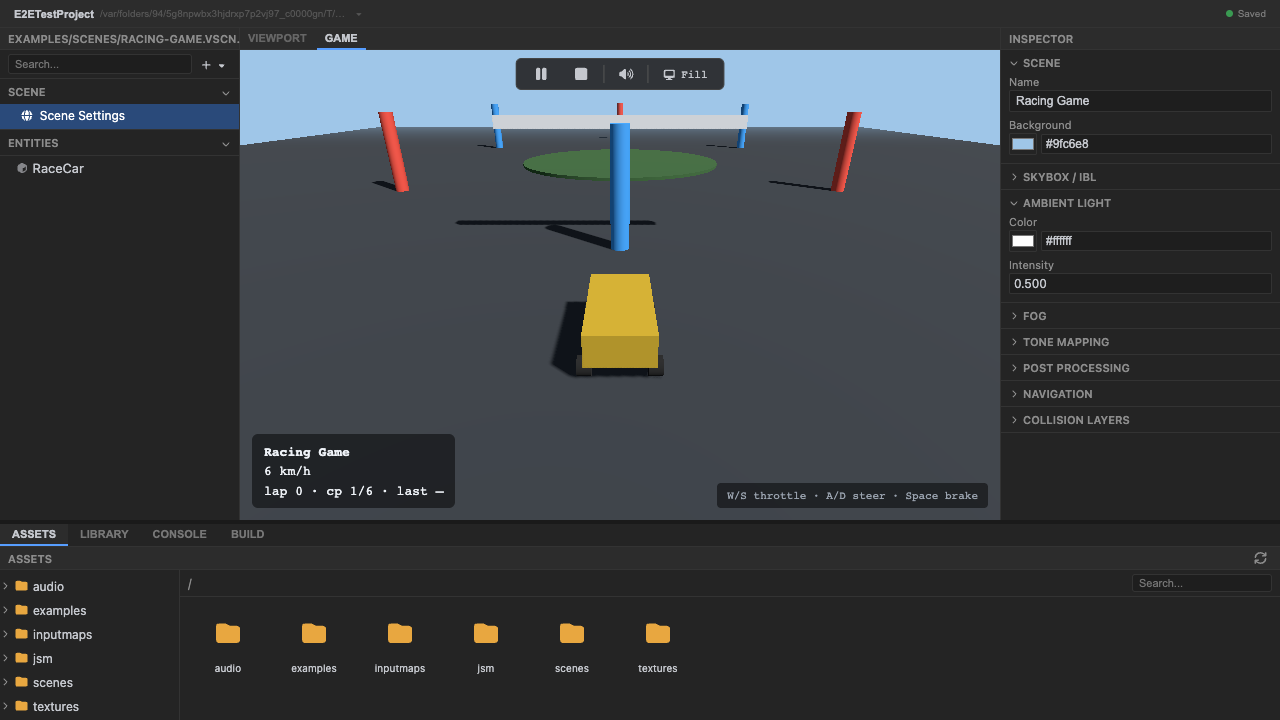Open the audio folder icon in asset grid
The height and width of the screenshot is (720, 1280).
228,633
